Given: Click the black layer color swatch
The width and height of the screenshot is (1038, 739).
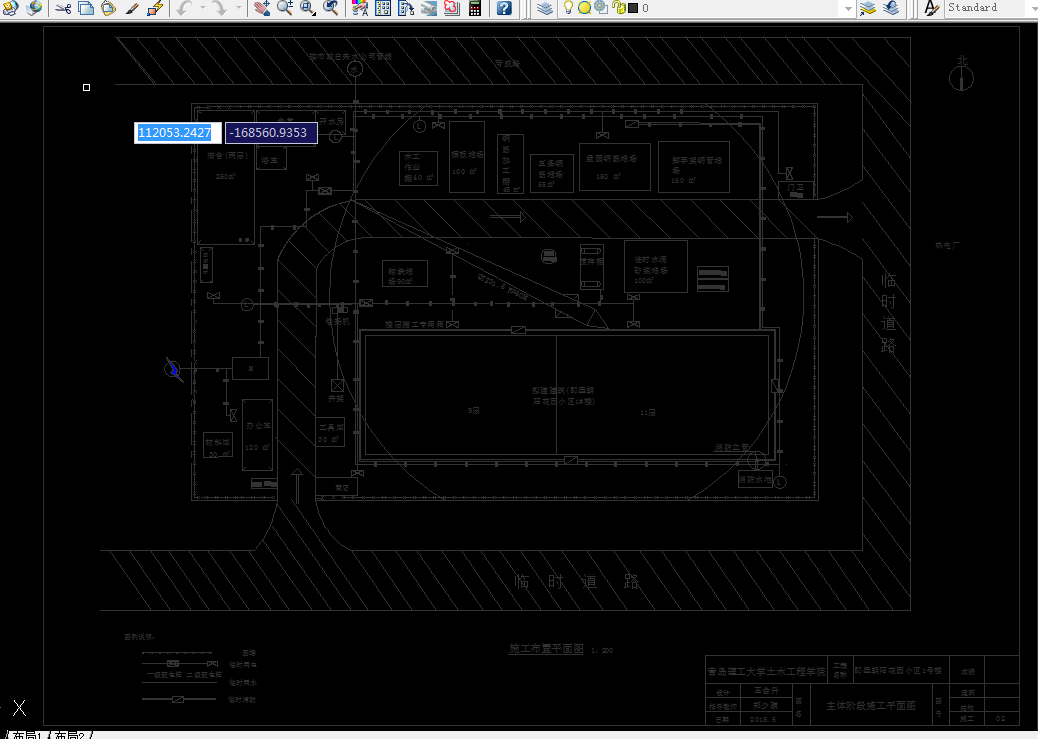Looking at the screenshot, I should tap(634, 8).
